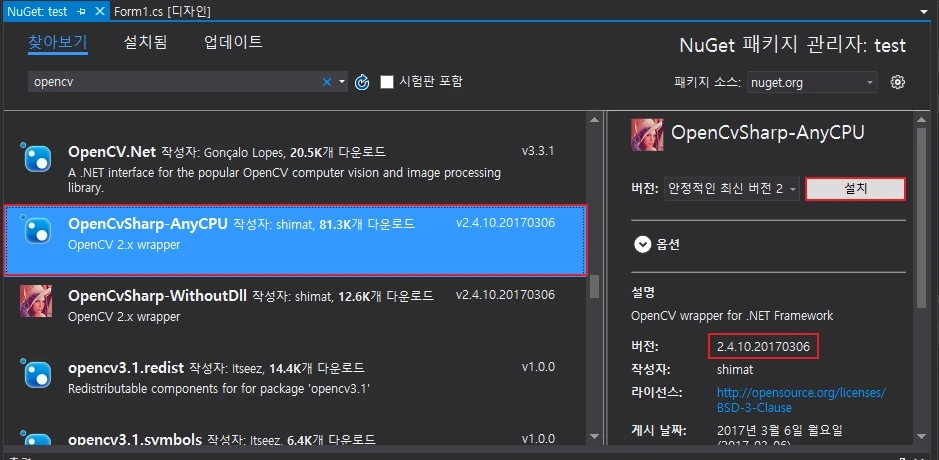Screen dimensions: 939x460
Task: Open the search history dropdown arrow
Action: tap(342, 82)
